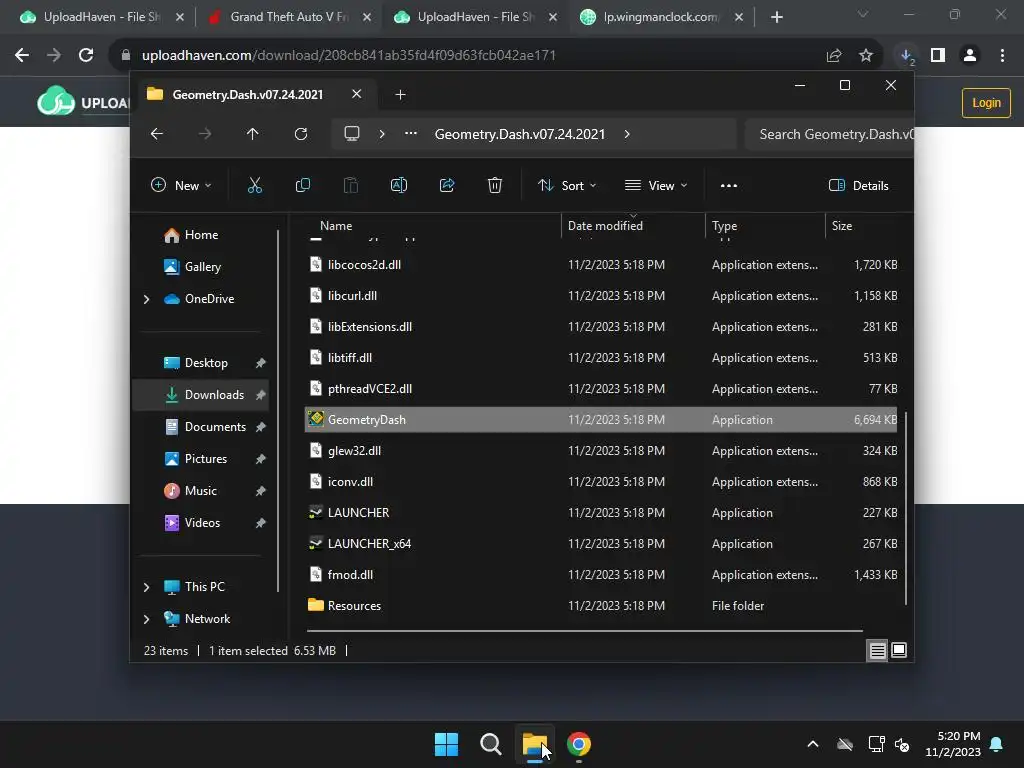This screenshot has height=768, width=1024.
Task: Click the Paste clipboard icon in Explorer toolbar
Action: [351, 185]
